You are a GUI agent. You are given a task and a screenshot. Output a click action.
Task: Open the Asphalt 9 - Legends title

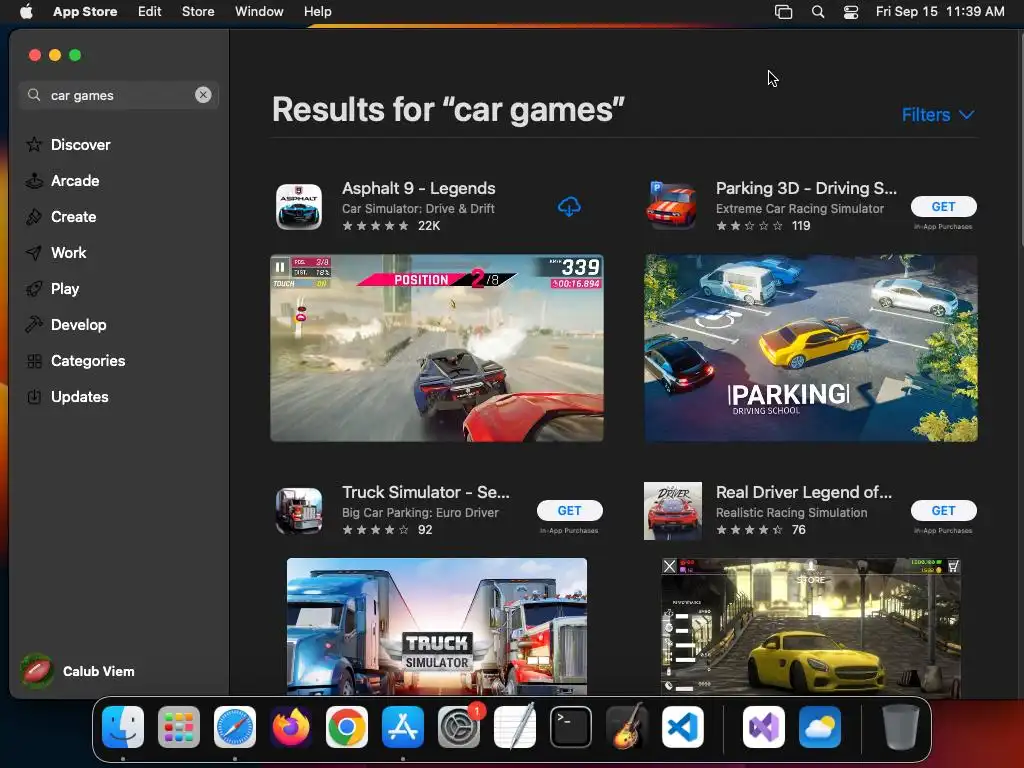419,188
